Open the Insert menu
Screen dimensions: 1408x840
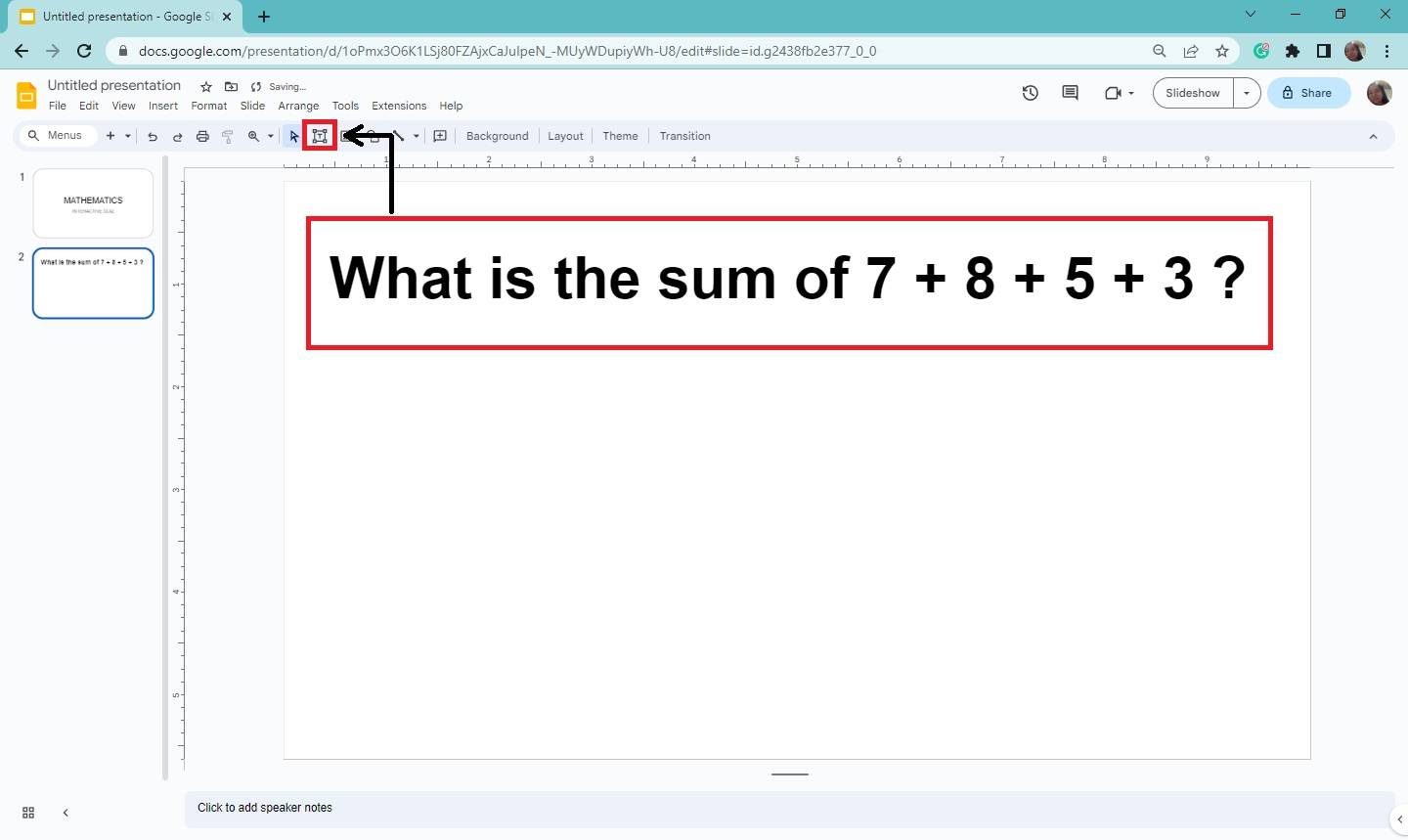coord(162,106)
